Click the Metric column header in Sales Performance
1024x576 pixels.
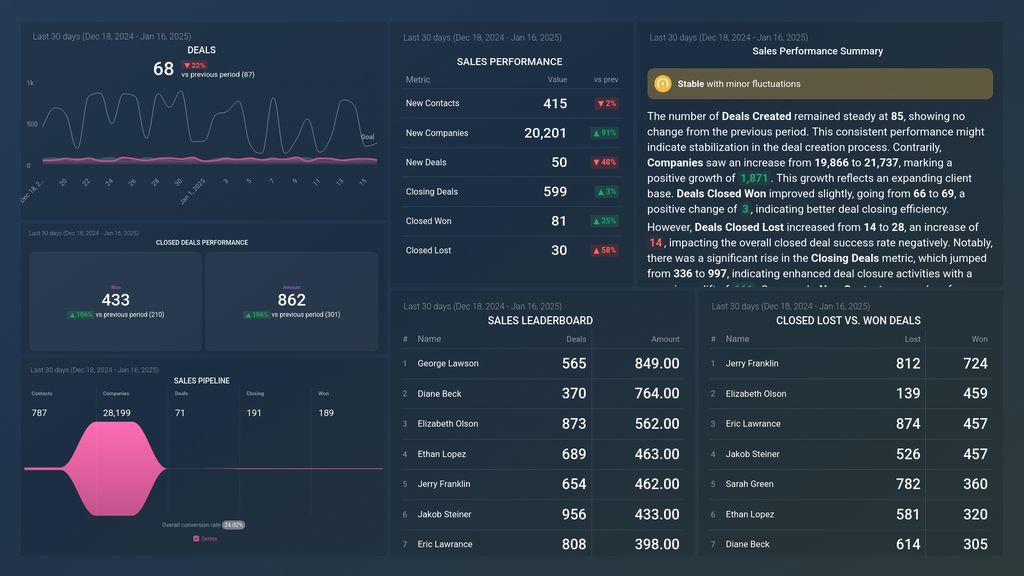tap(418, 80)
